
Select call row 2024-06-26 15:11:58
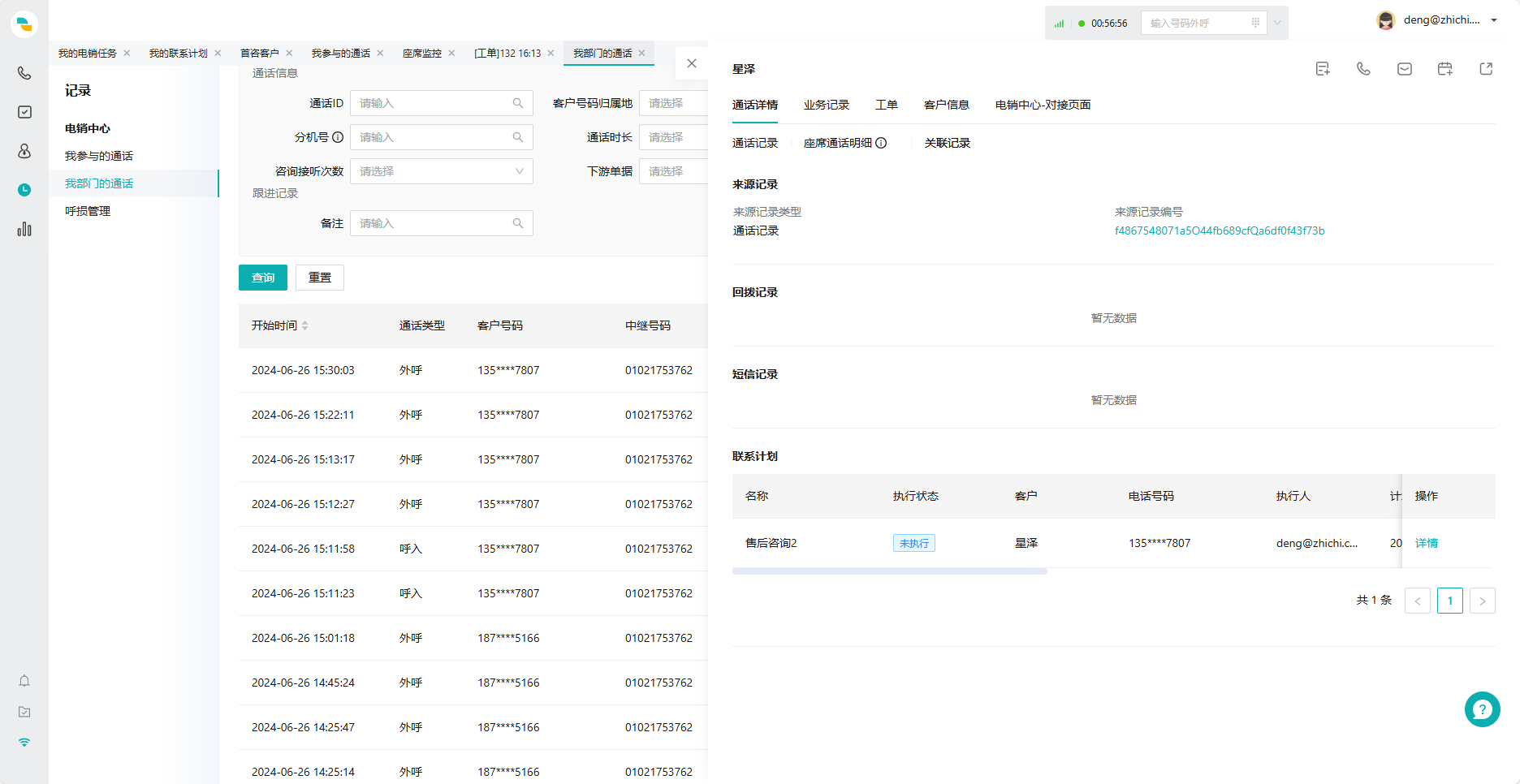pos(473,549)
